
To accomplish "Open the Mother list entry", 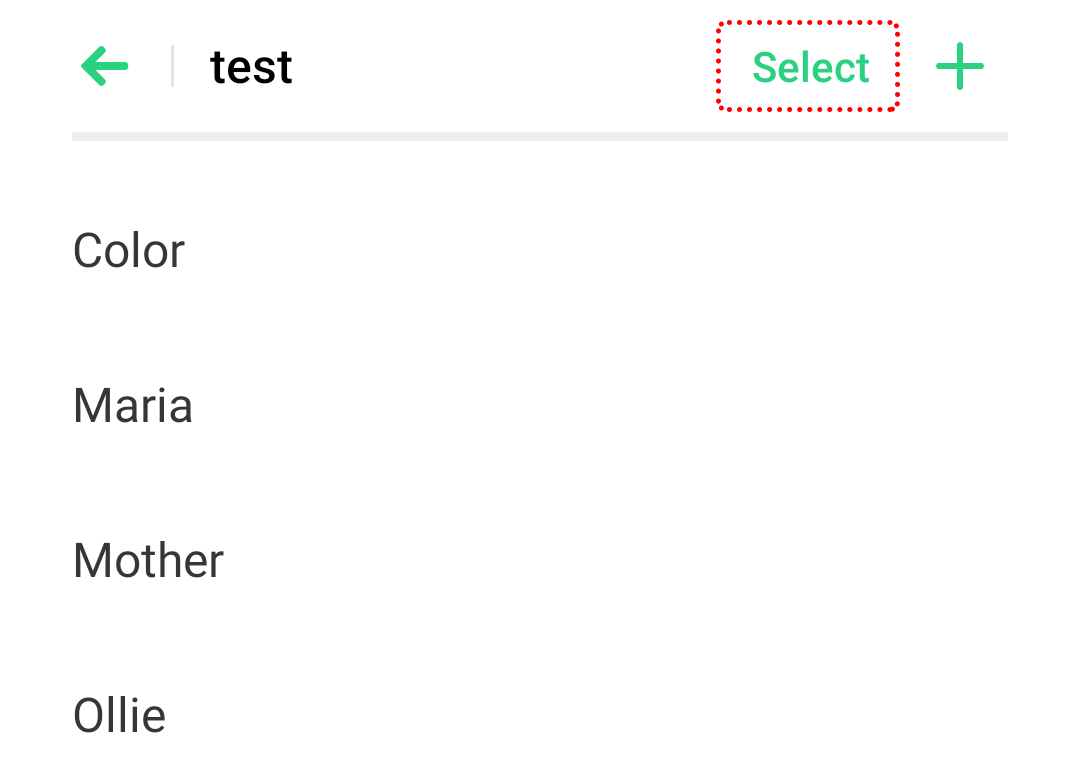I will [148, 561].
